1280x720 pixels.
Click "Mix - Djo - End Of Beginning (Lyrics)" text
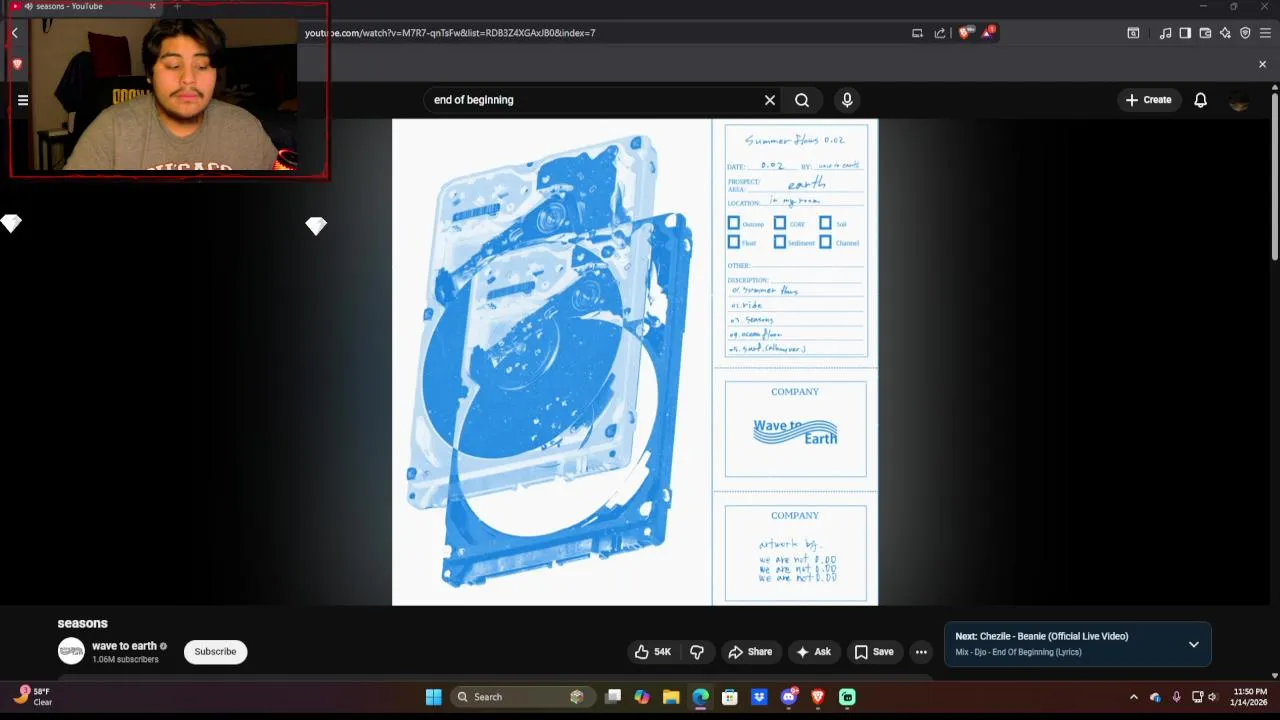[x=1018, y=652]
